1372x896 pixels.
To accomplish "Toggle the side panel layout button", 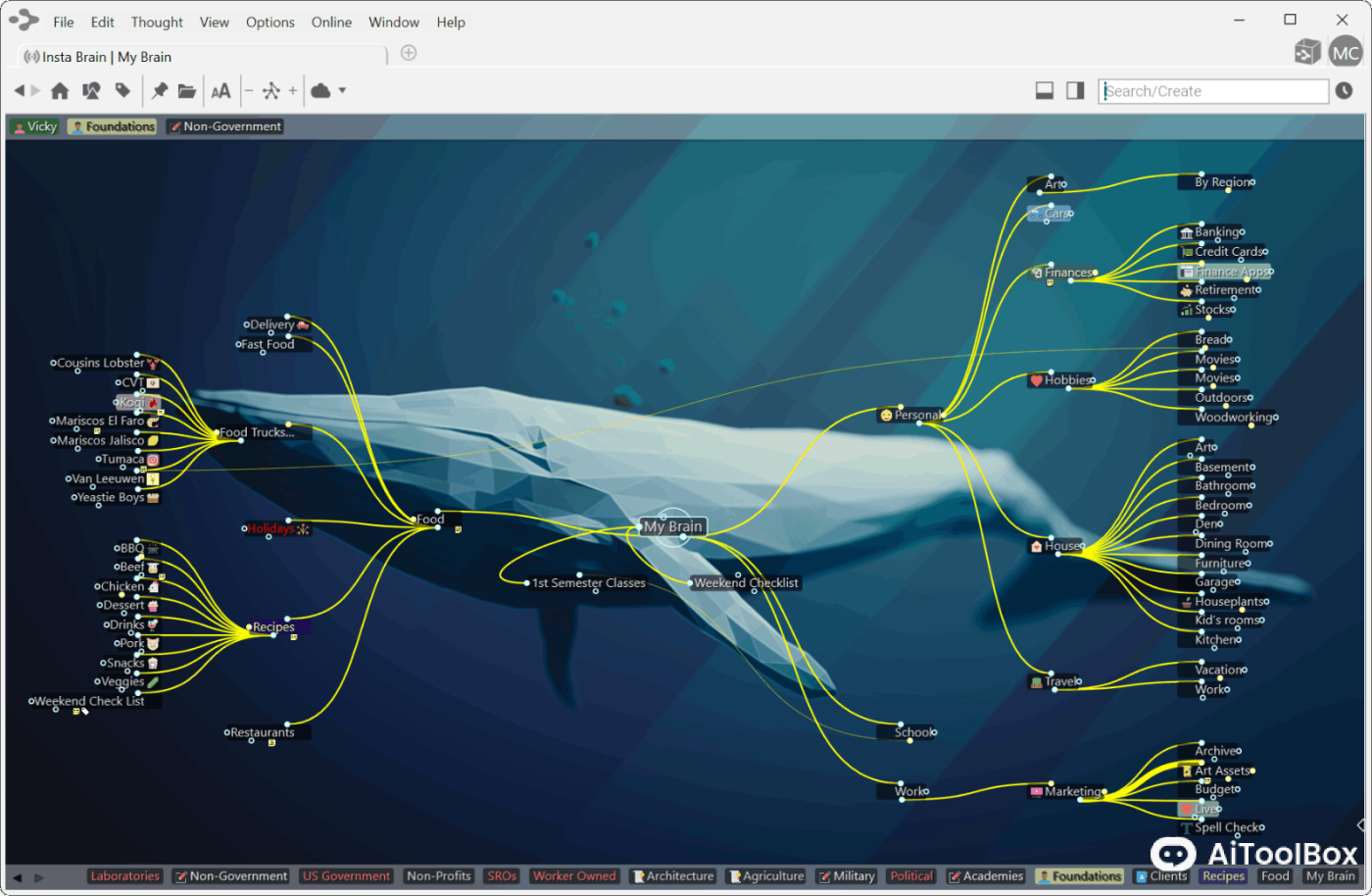I will pos(1075,91).
